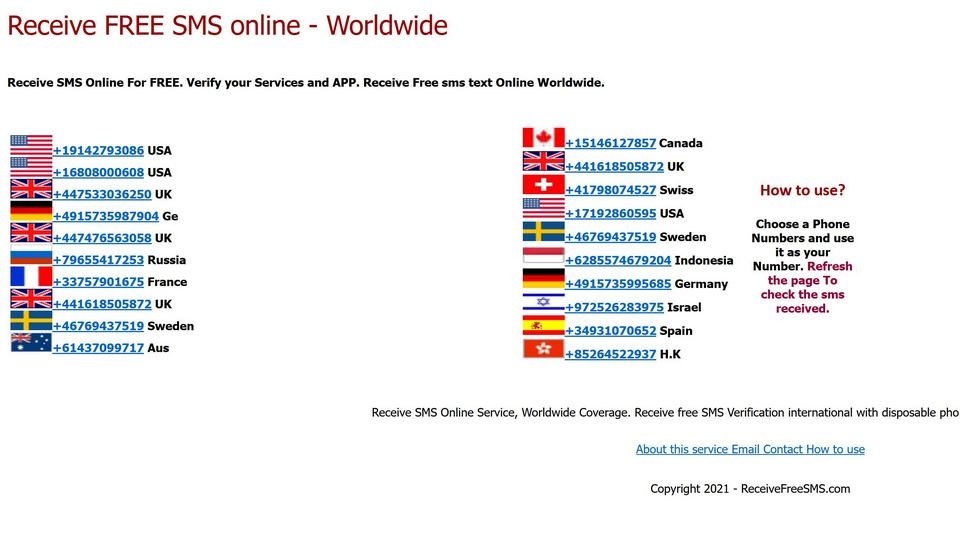Screen dimensions: 960x540
Task: Open Australia number +61437099717
Action: coord(99,348)
